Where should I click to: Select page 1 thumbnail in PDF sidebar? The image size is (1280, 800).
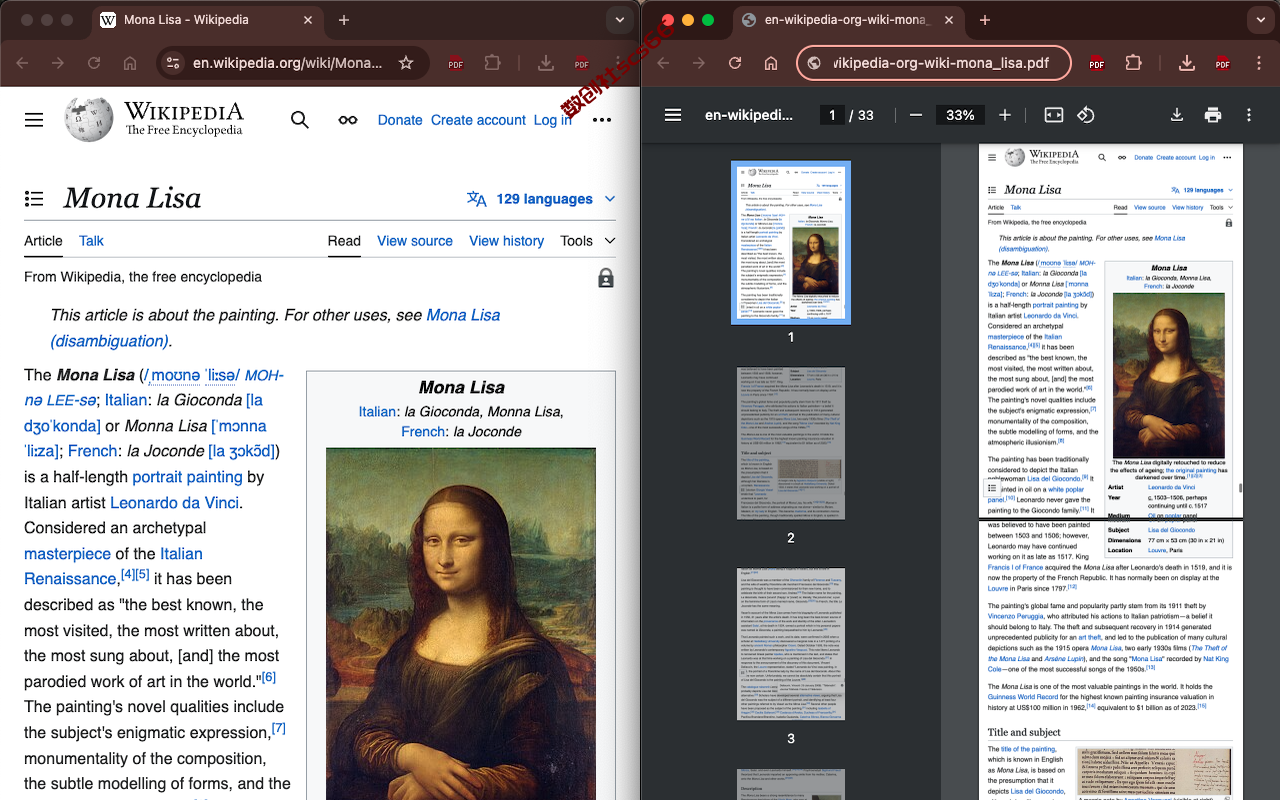coord(791,243)
